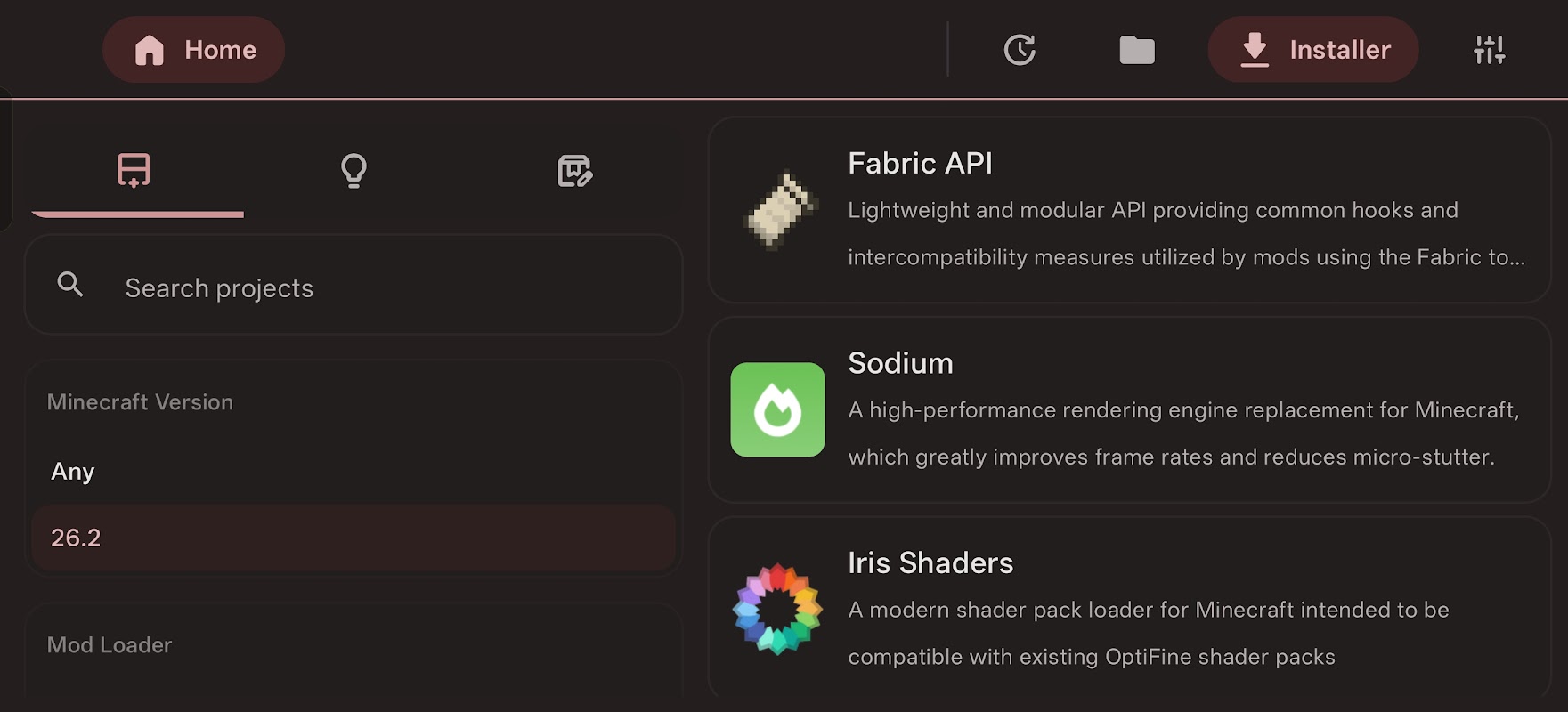The width and height of the screenshot is (1568, 712).
Task: Click the Fabric API project icon
Action: [778, 210]
